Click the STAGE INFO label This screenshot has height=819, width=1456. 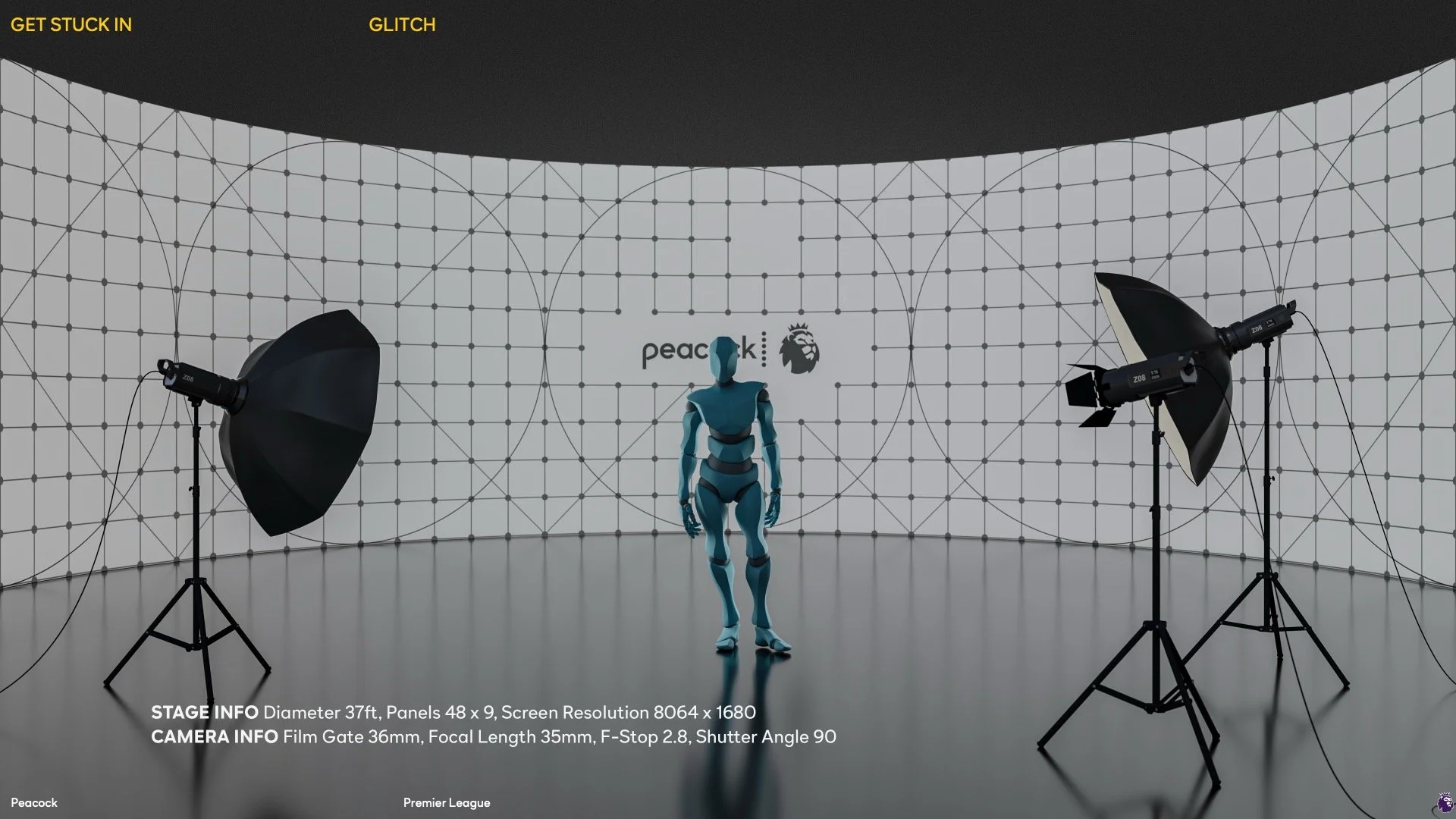tap(204, 713)
